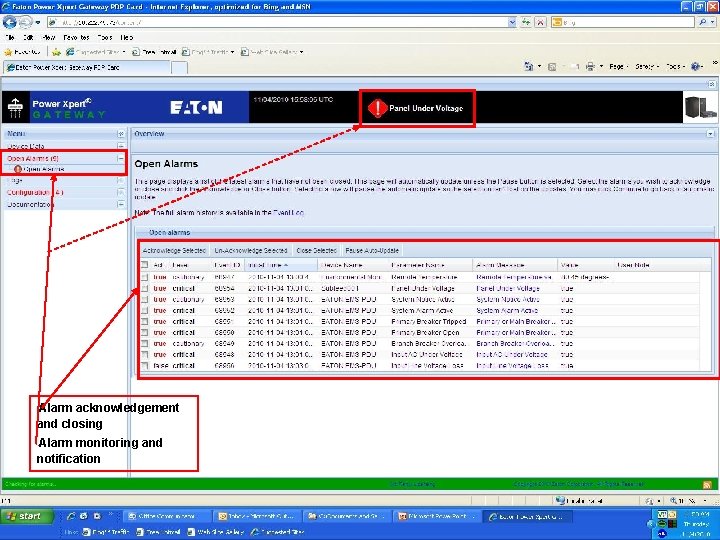Click the RSS feed icon in green footer

707,485
